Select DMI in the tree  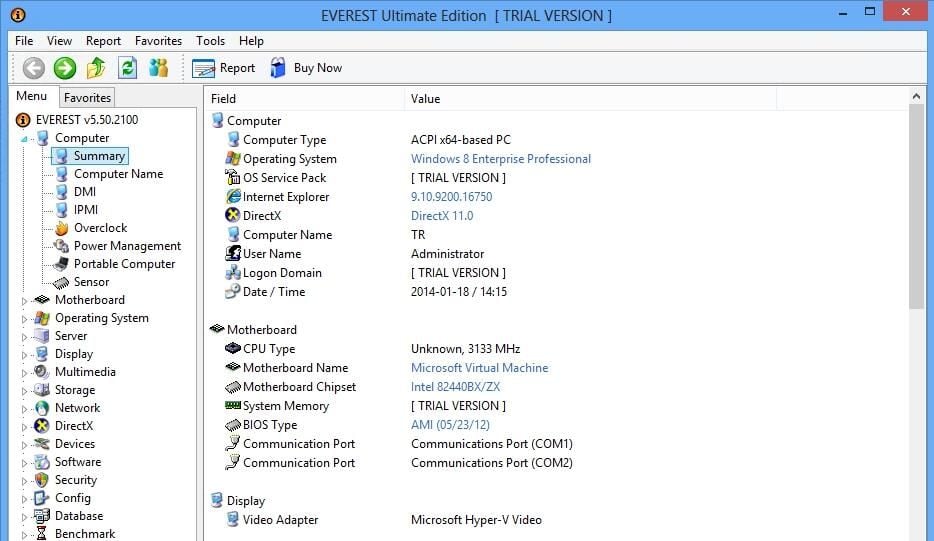[85, 192]
